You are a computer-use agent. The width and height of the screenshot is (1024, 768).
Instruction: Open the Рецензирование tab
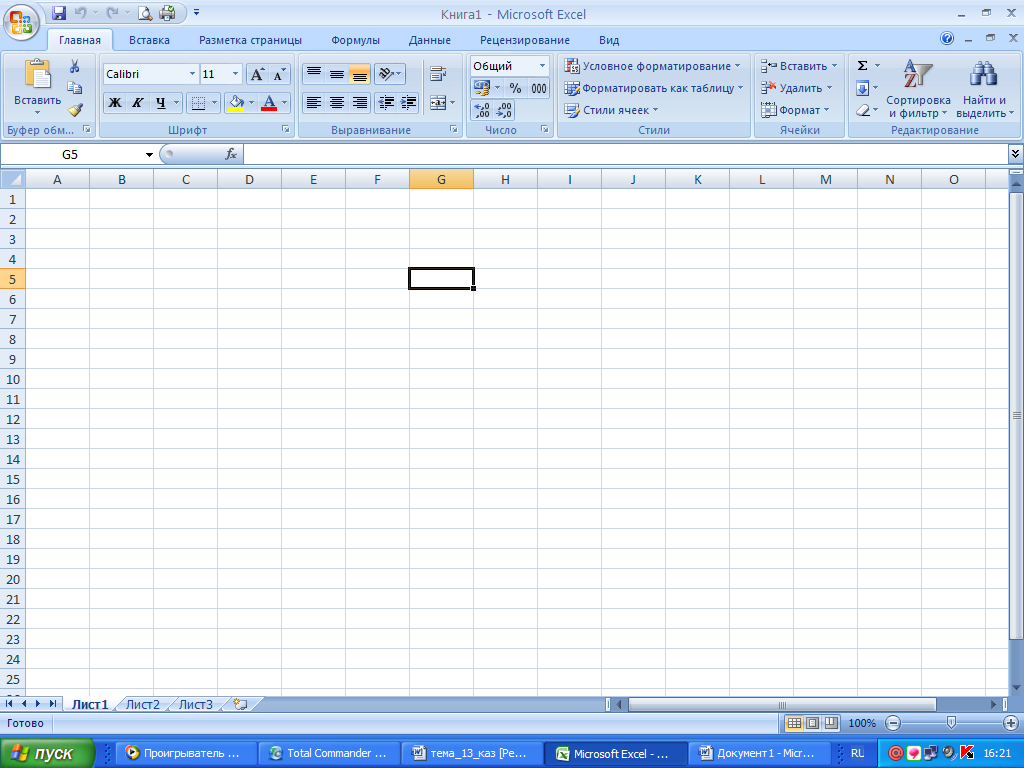pos(524,40)
